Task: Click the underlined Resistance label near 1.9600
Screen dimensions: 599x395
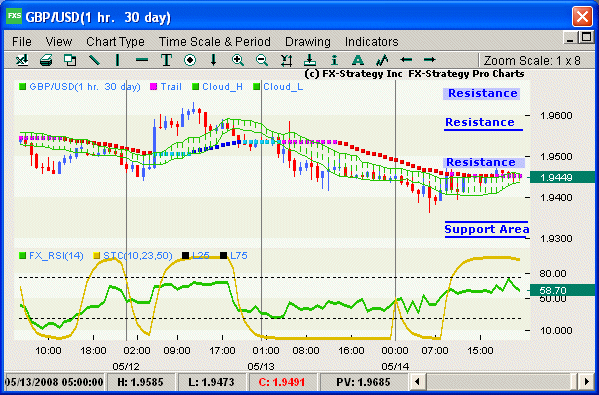Action: point(480,122)
